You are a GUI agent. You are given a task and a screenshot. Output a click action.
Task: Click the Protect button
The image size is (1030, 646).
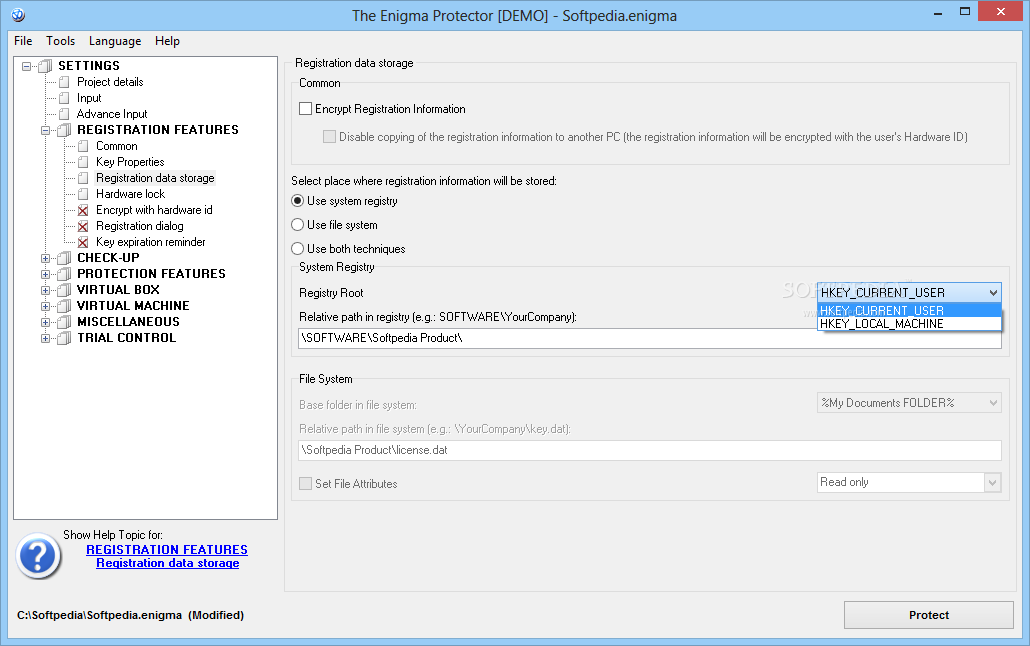click(928, 615)
